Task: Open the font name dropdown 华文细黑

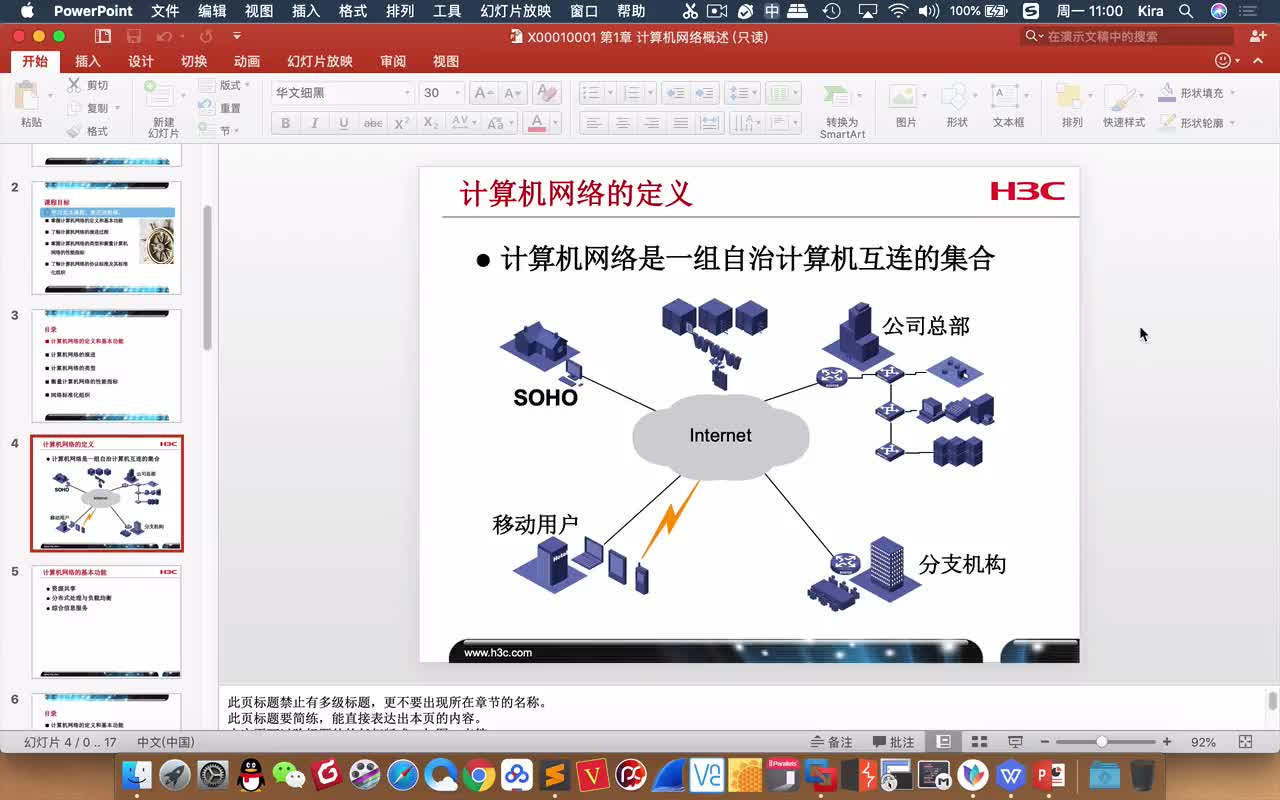Action: click(x=407, y=93)
